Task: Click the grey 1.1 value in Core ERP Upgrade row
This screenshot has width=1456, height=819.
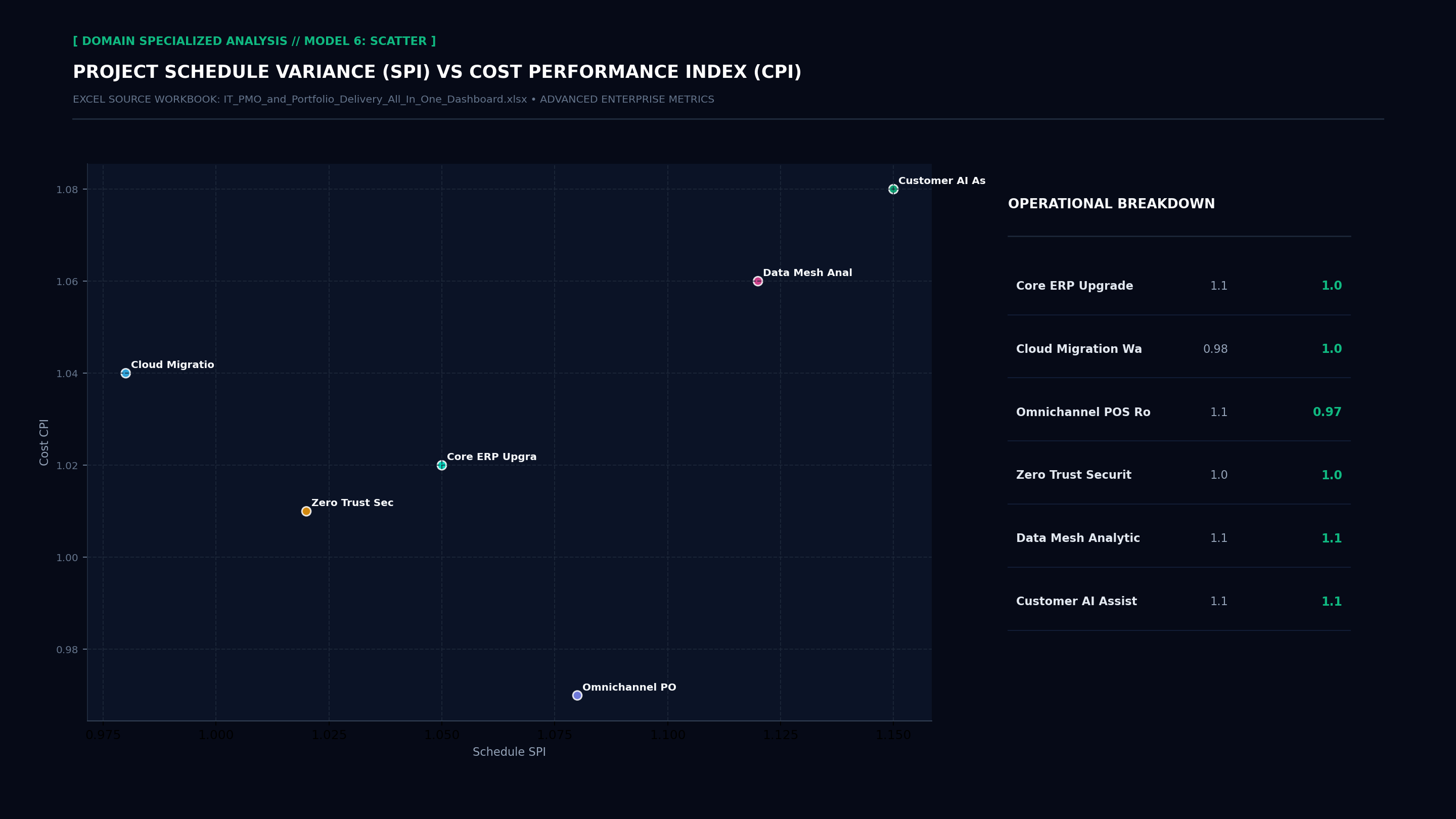Action: pos(1218,286)
